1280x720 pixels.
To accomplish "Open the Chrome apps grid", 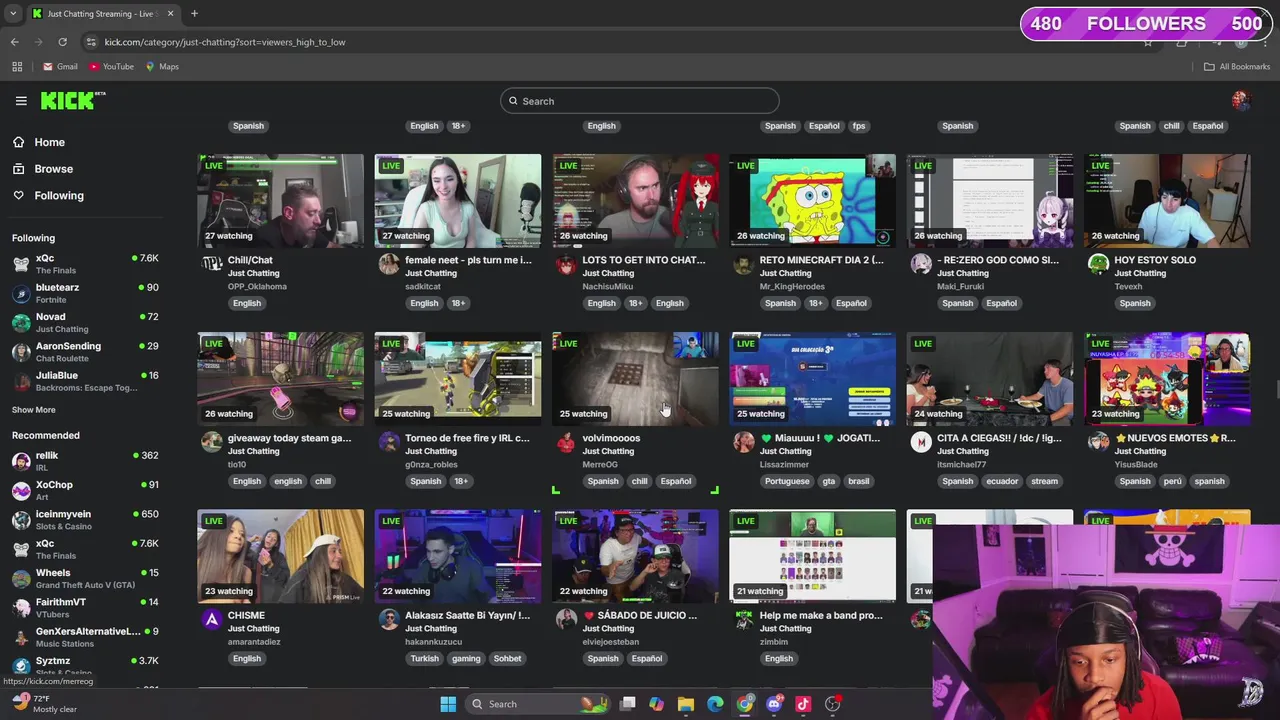I will click(17, 67).
